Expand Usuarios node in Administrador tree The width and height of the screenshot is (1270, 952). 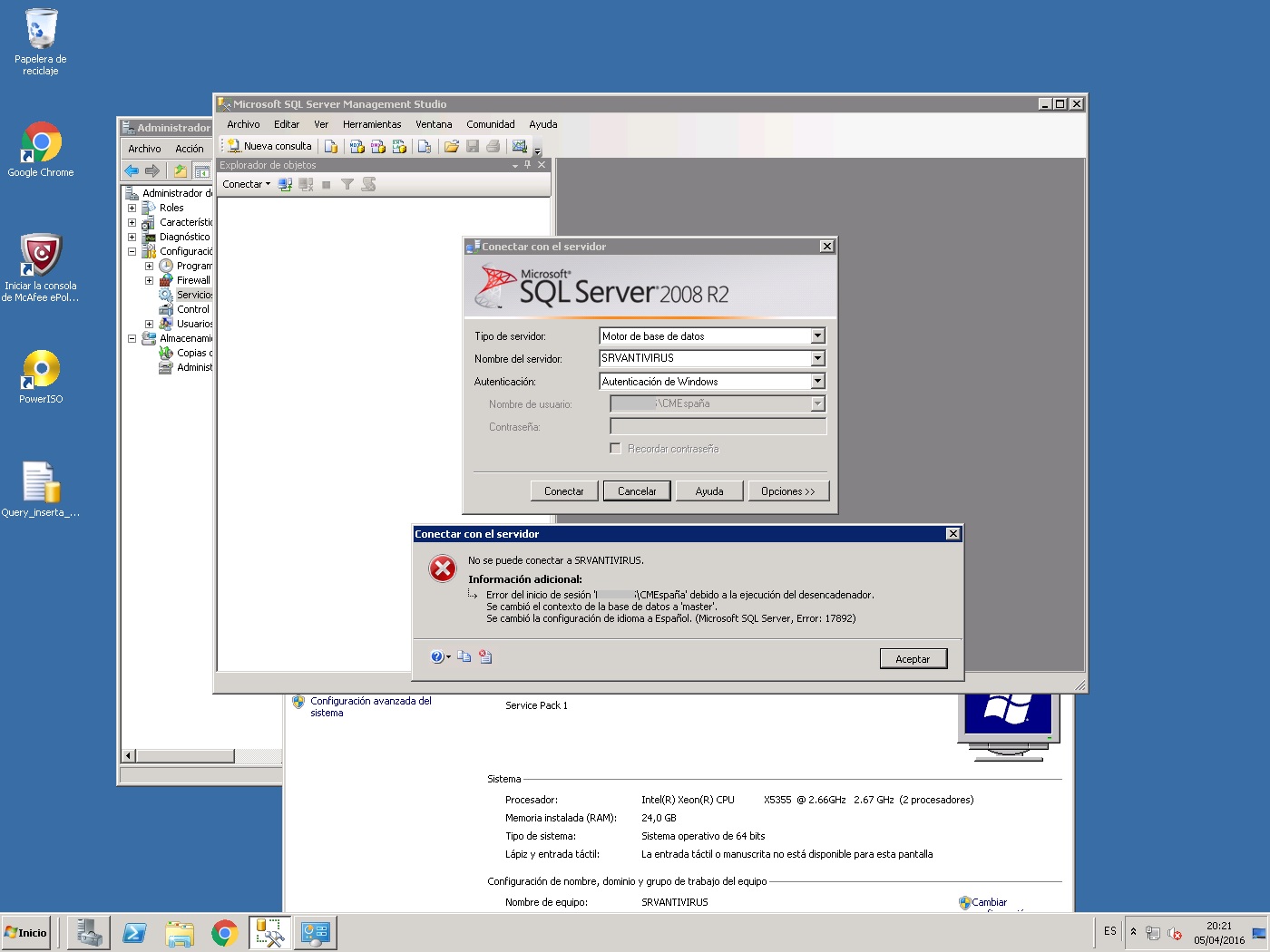149,324
